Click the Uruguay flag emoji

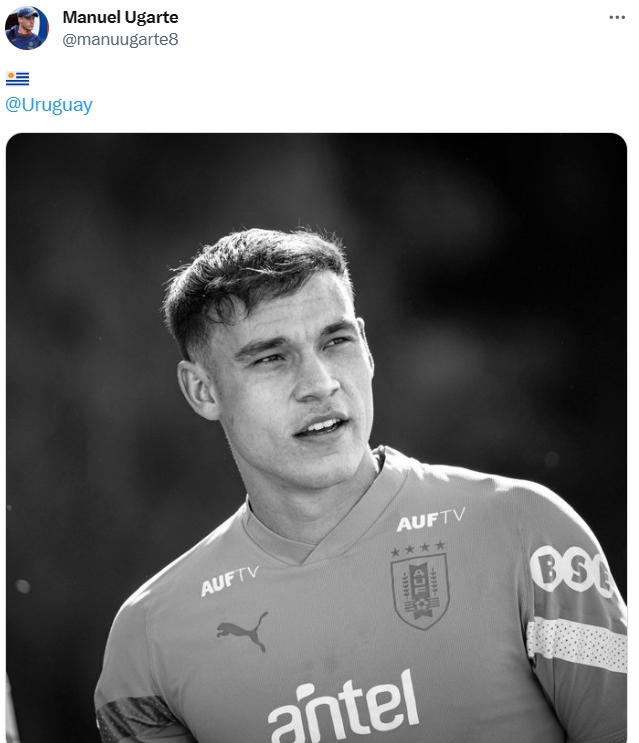[18, 79]
